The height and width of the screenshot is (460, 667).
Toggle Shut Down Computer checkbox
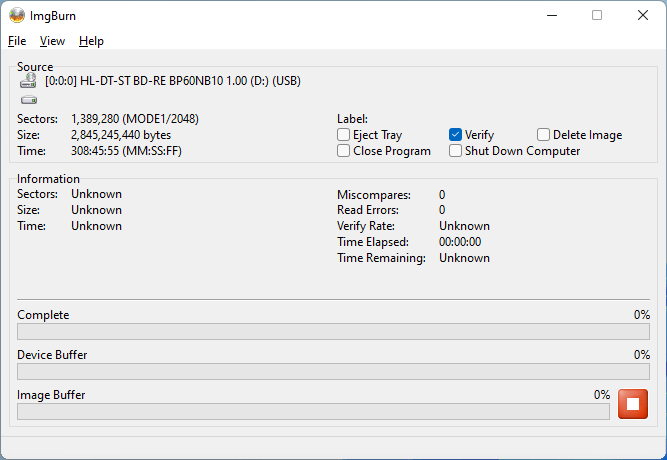(455, 151)
